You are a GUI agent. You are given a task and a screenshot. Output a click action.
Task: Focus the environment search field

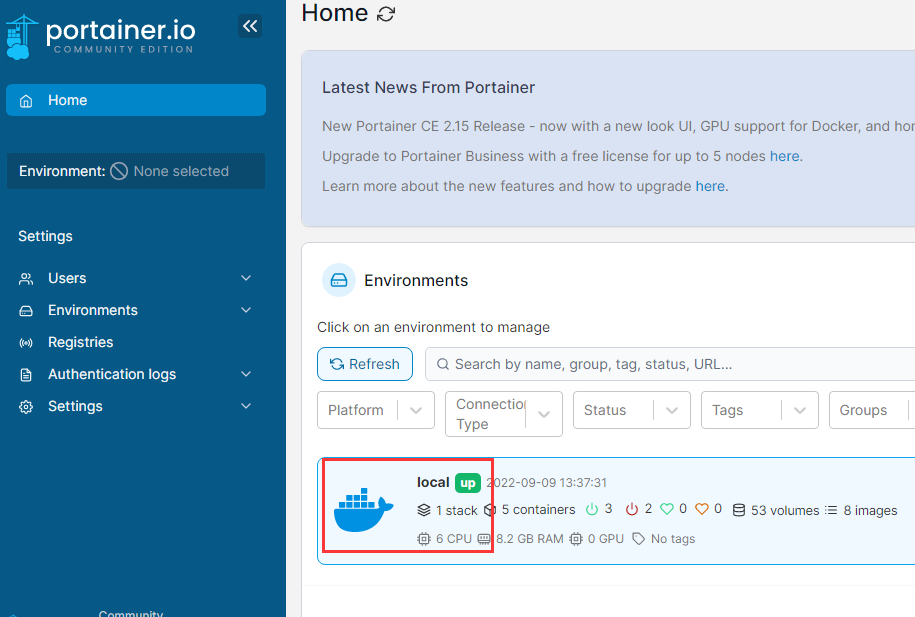click(x=670, y=364)
